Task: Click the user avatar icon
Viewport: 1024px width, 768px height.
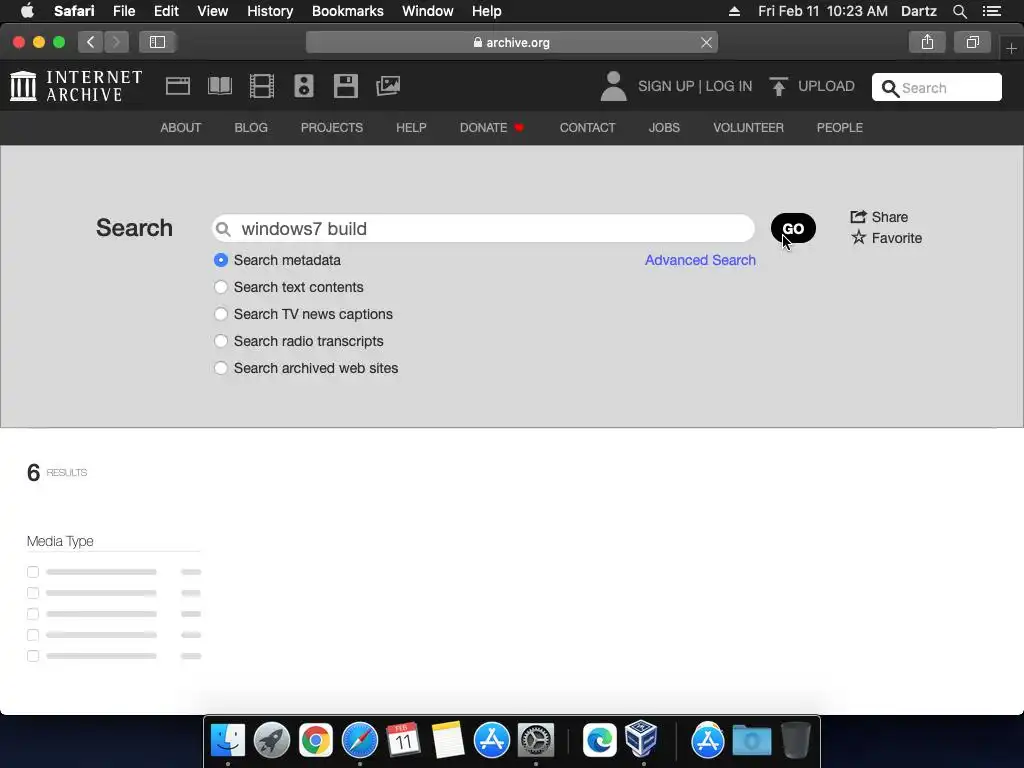Action: pyautogui.click(x=613, y=86)
